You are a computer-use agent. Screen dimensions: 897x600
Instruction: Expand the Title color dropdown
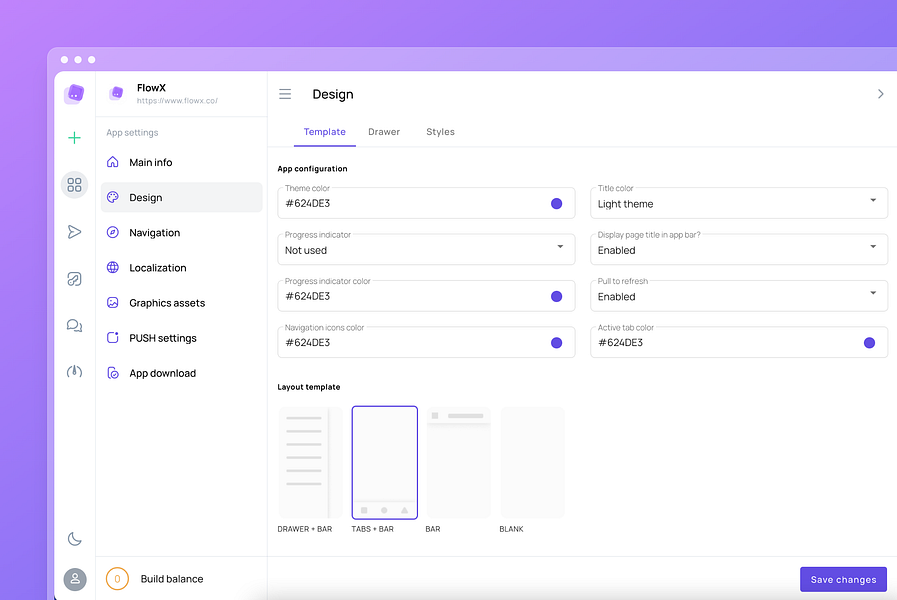(739, 203)
